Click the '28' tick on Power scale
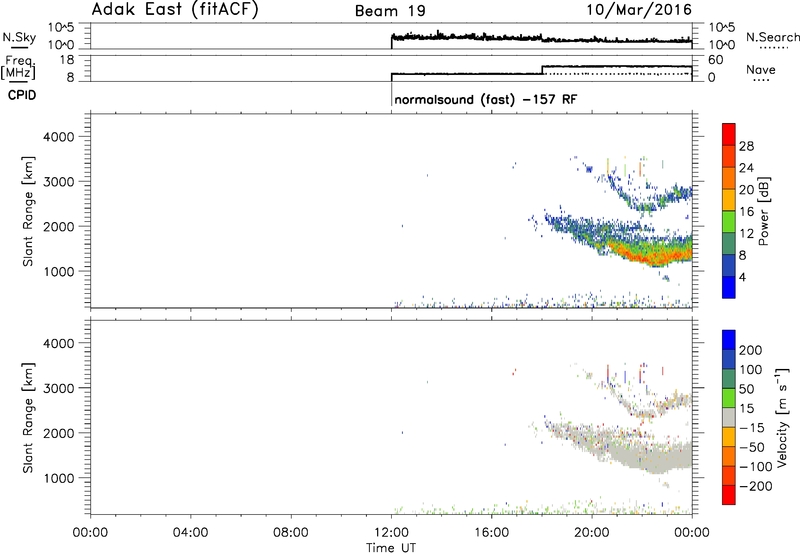Screen dimensions: 800x554 [746, 146]
